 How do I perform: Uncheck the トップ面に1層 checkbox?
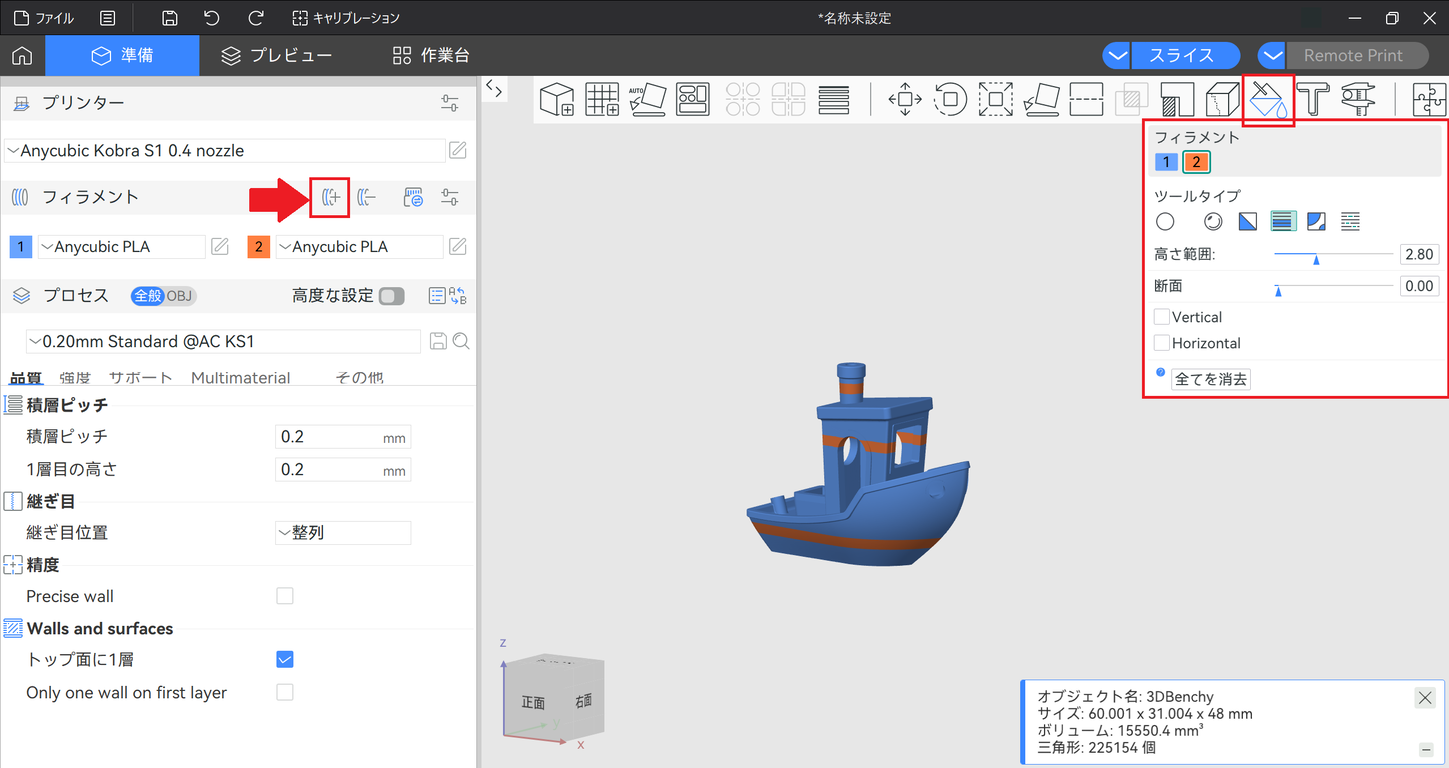tap(285, 659)
